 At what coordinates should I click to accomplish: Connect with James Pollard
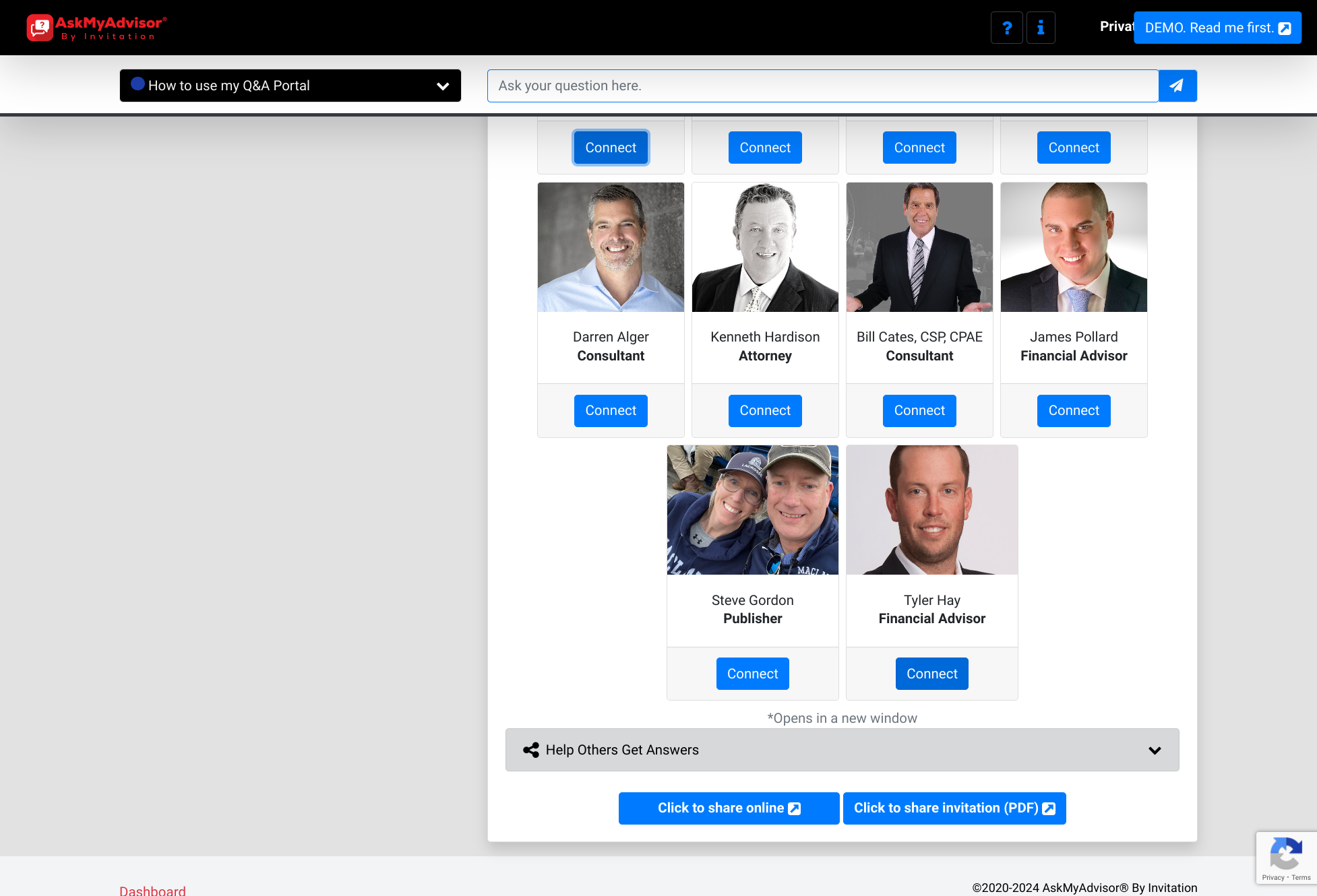tap(1074, 410)
